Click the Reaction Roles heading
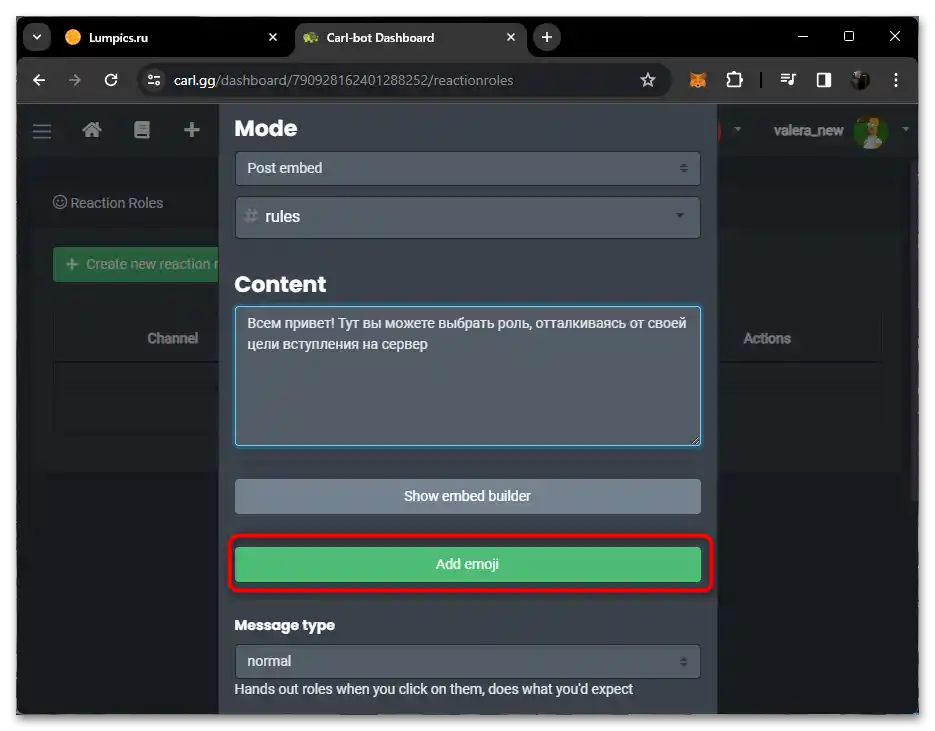This screenshot has height=731, width=935. coord(108,203)
